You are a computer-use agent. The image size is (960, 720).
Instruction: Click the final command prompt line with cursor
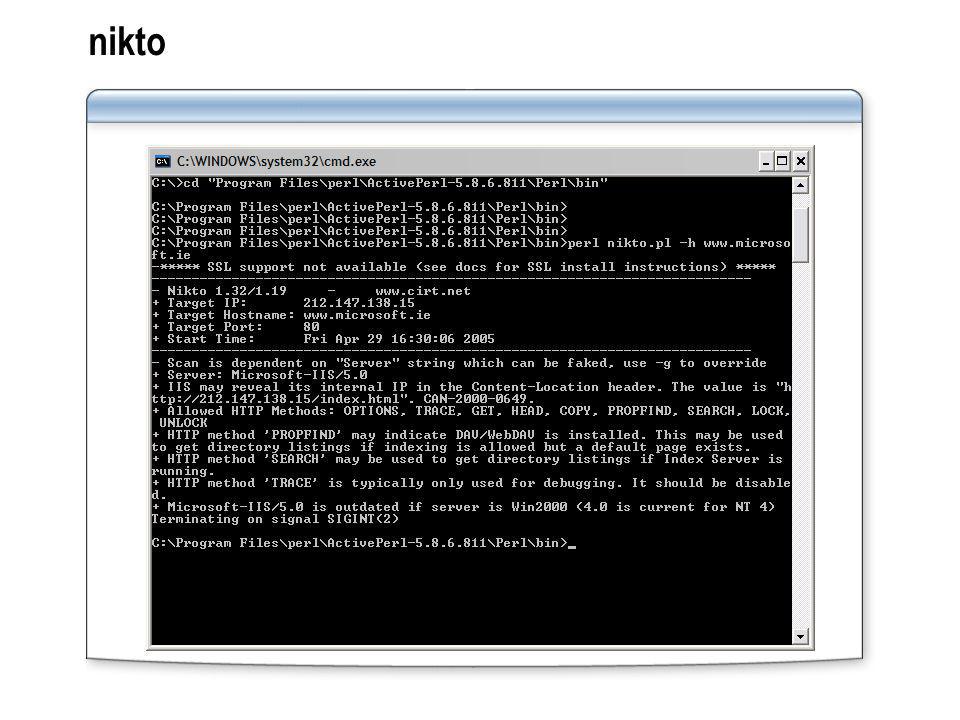coord(364,543)
